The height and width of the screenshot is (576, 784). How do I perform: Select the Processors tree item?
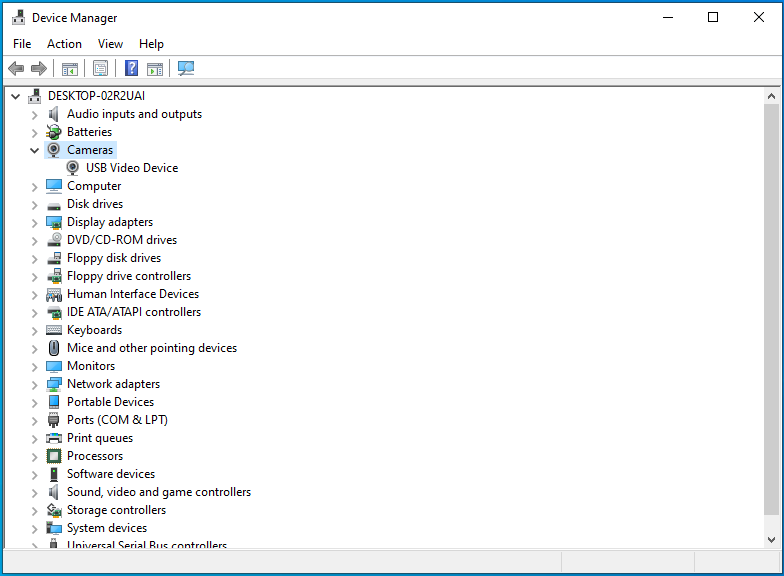[x=95, y=456]
